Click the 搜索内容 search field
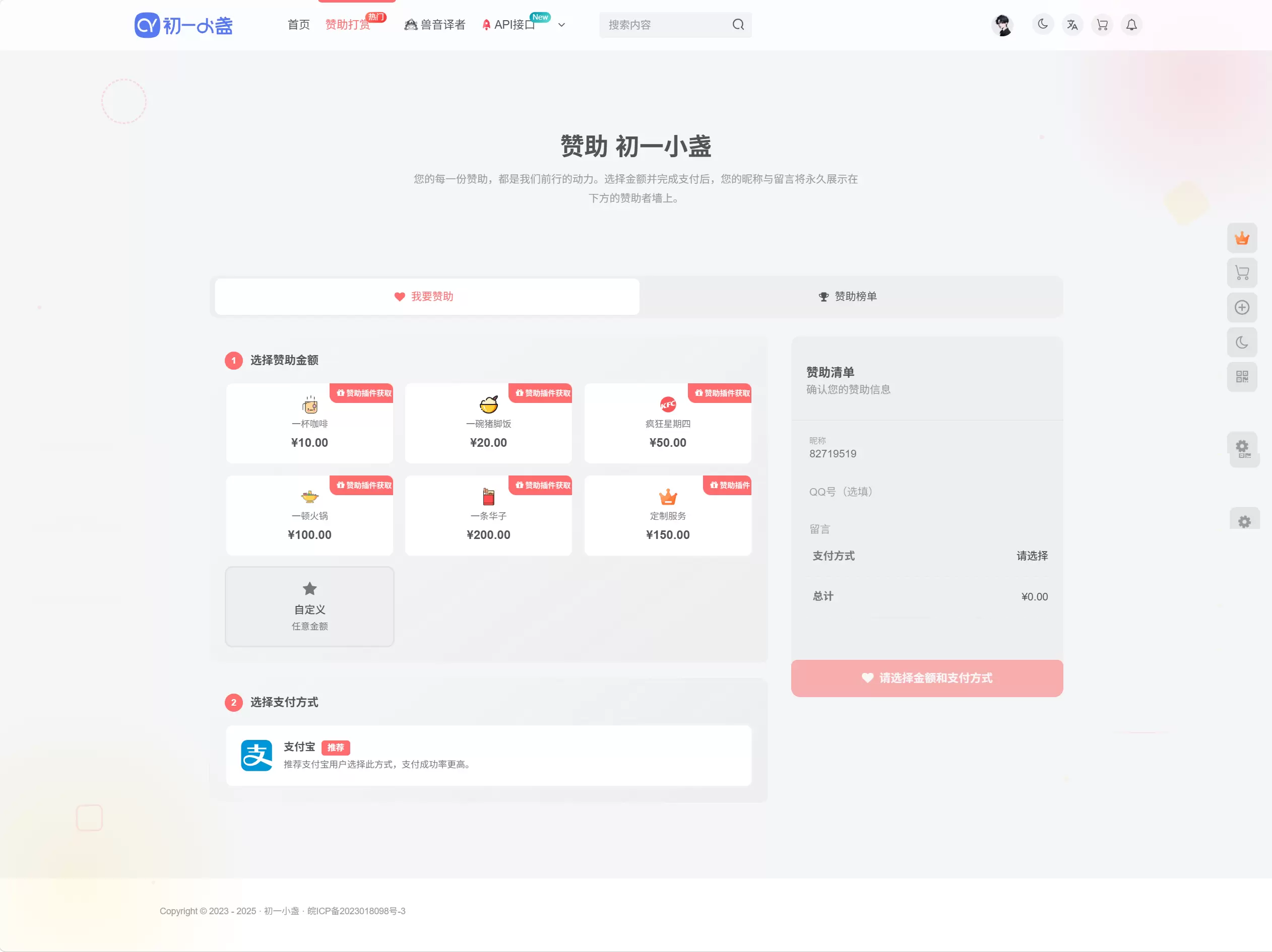Image resolution: width=1272 pixels, height=952 pixels. pos(667,25)
